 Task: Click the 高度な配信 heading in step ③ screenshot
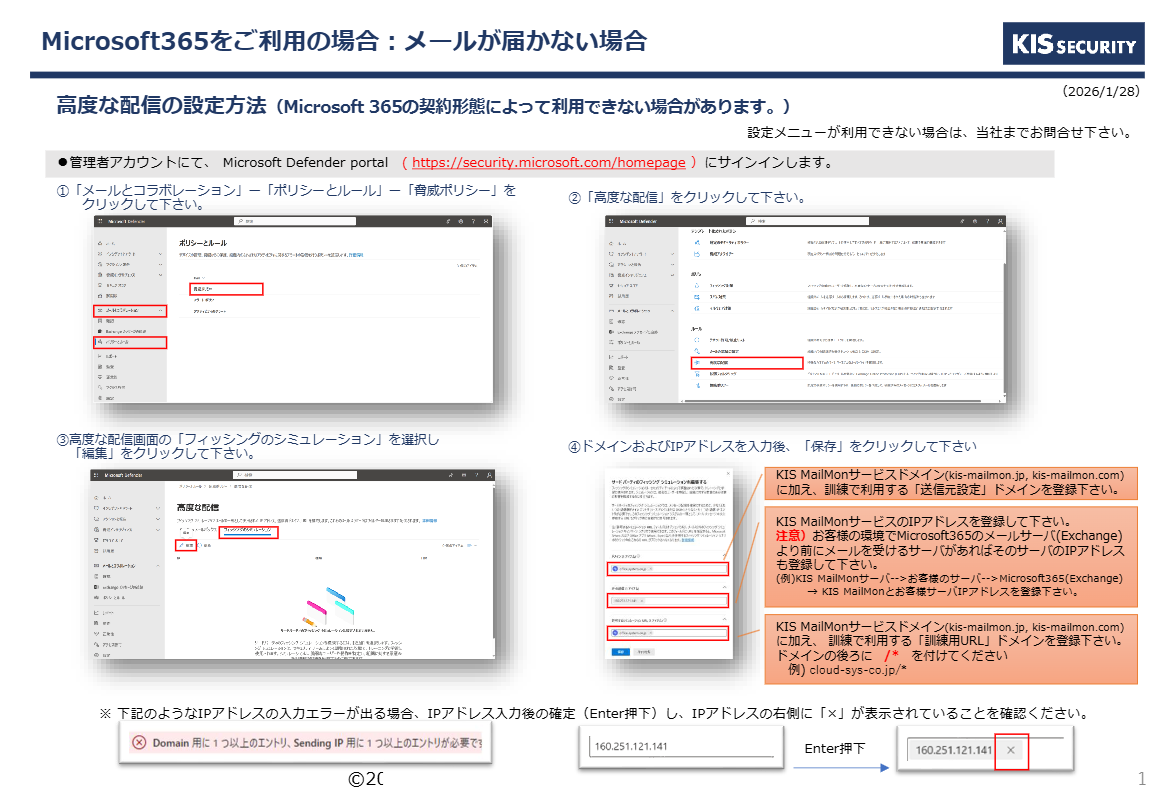coord(198,508)
